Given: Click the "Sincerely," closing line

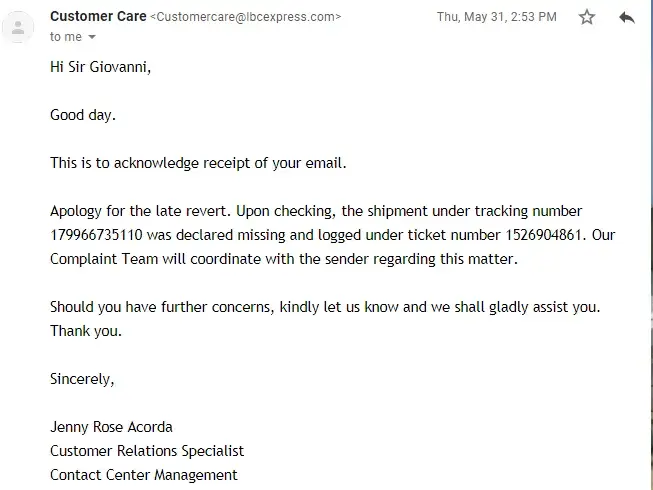Looking at the screenshot, I should [x=82, y=379].
